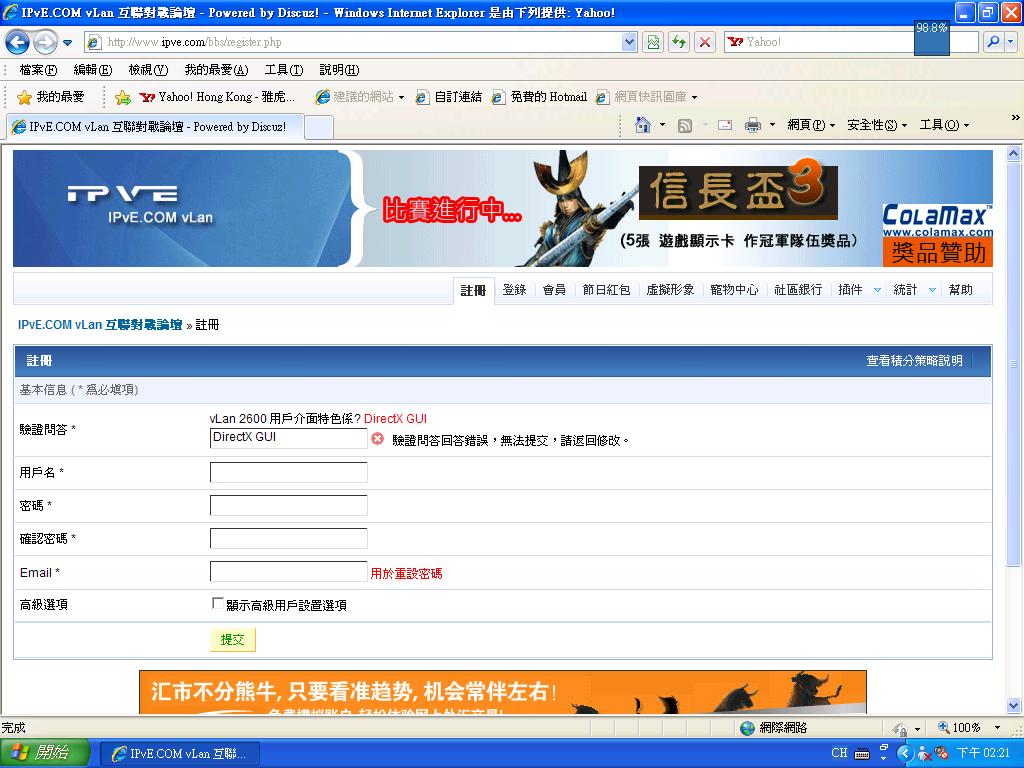Expand the command bar overflow chevron
Viewport: 1024px width, 768px height.
[1016, 118]
